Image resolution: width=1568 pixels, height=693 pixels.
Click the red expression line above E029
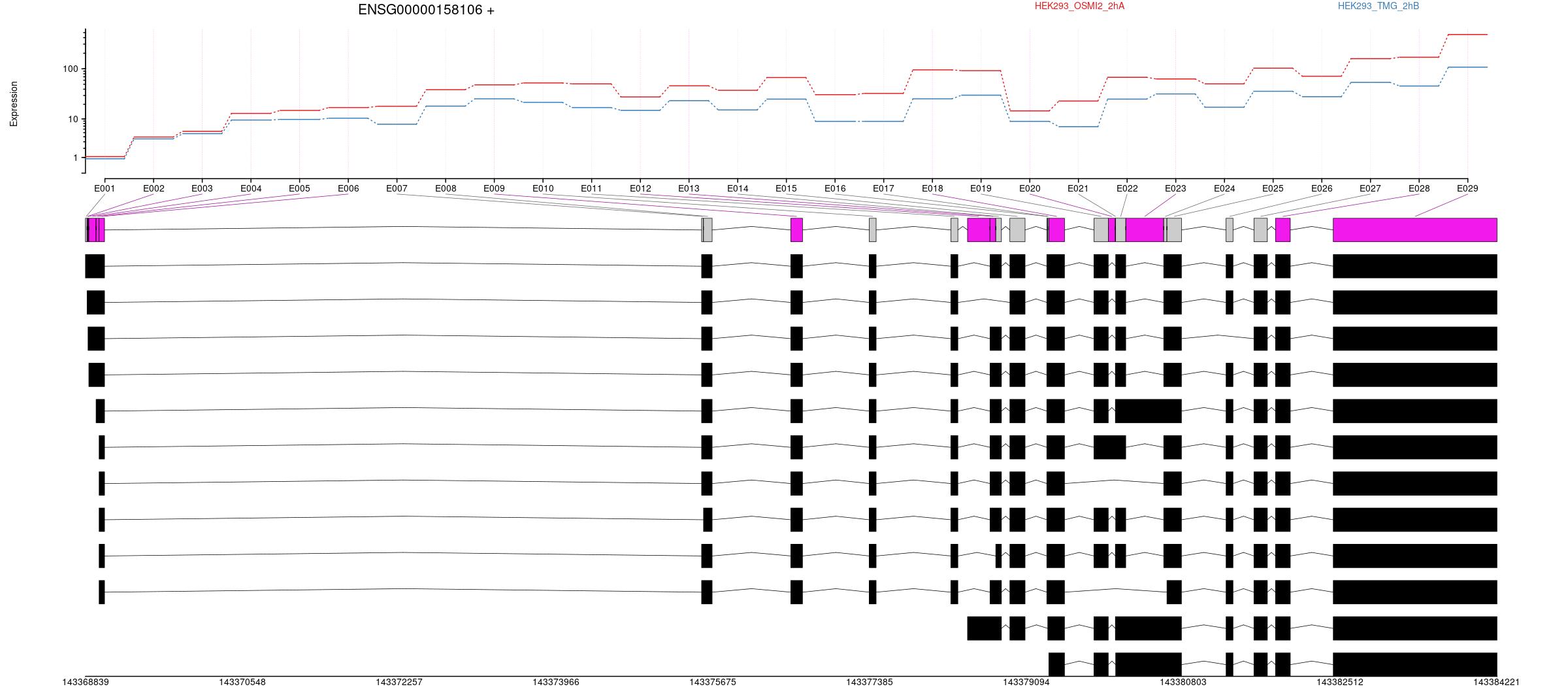(1468, 35)
